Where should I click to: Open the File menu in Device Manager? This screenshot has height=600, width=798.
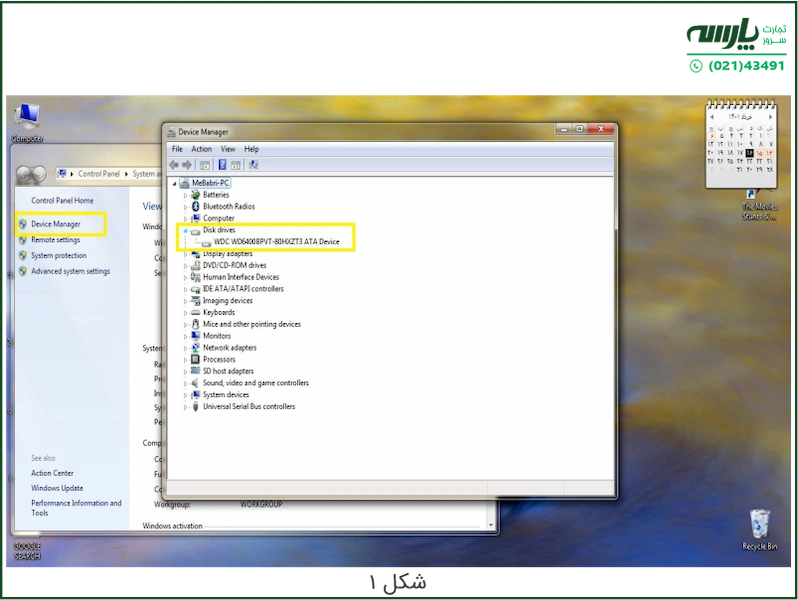coord(177,149)
